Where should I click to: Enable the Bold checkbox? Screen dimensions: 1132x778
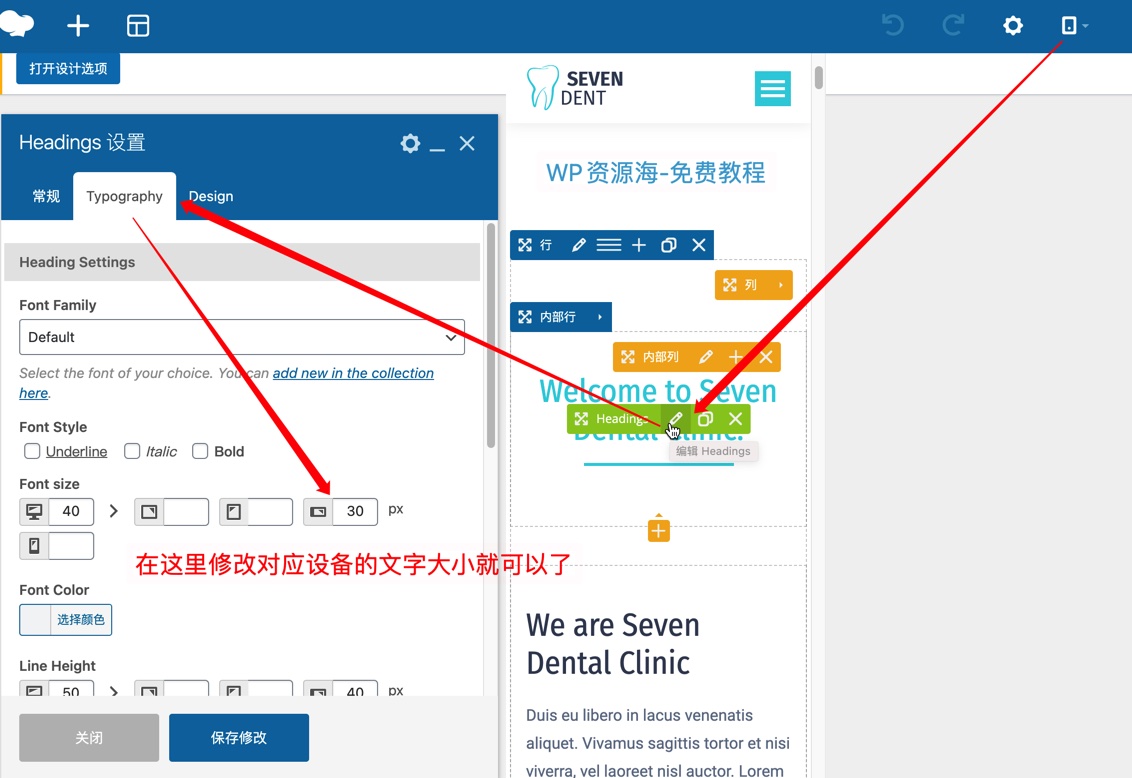(x=200, y=451)
